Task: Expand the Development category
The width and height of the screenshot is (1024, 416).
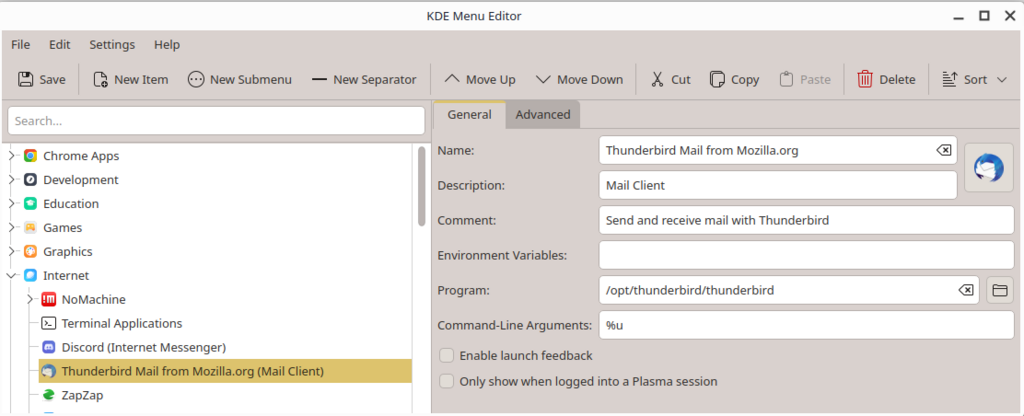Action: pos(11,180)
